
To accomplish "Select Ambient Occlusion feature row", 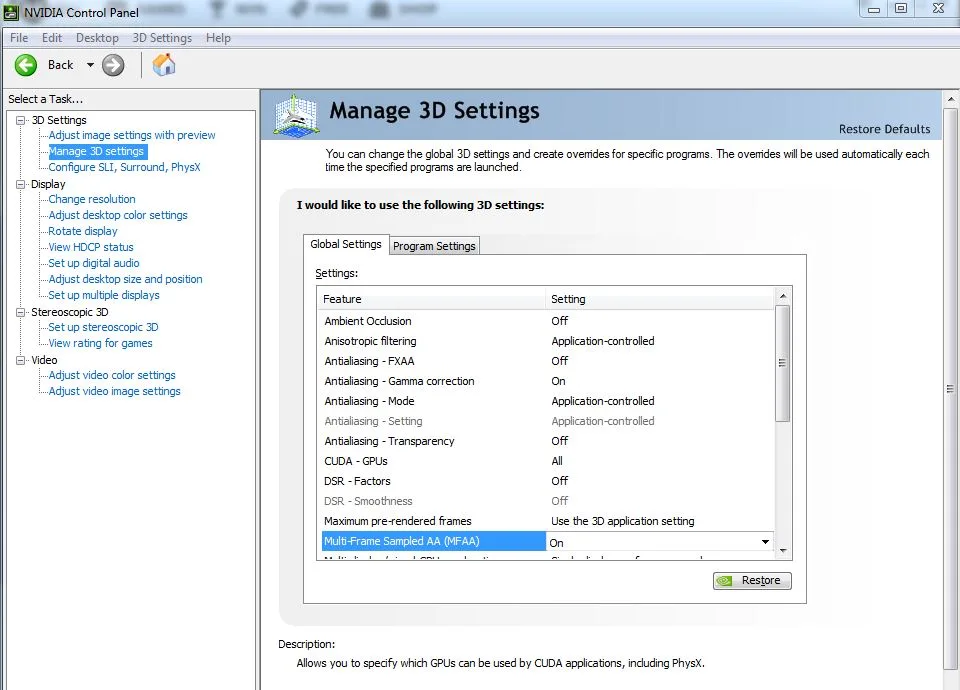I will coord(547,321).
